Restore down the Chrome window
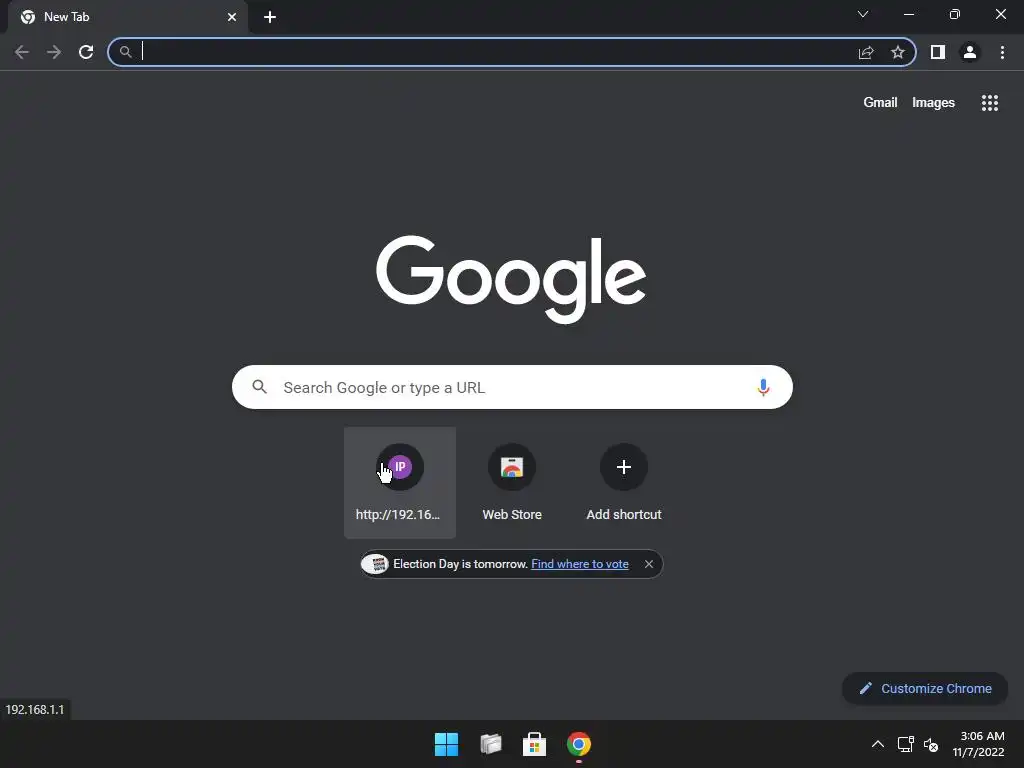Screen dimensions: 1024x768 955,14
